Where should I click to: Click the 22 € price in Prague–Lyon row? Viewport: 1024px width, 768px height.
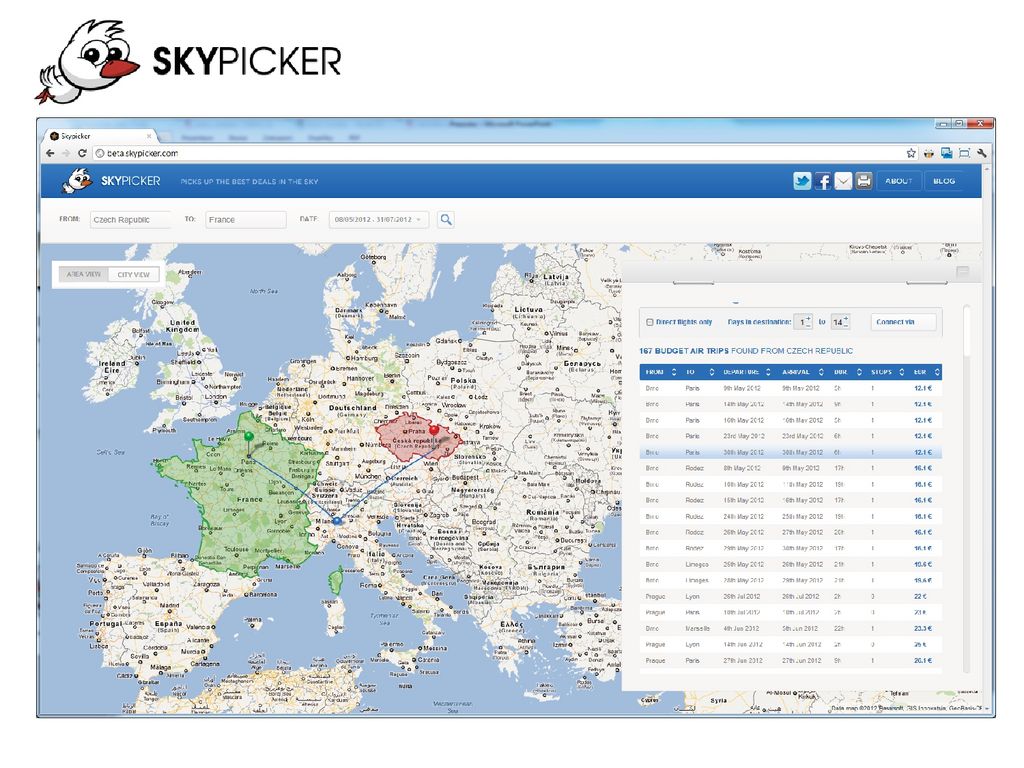tap(920, 596)
